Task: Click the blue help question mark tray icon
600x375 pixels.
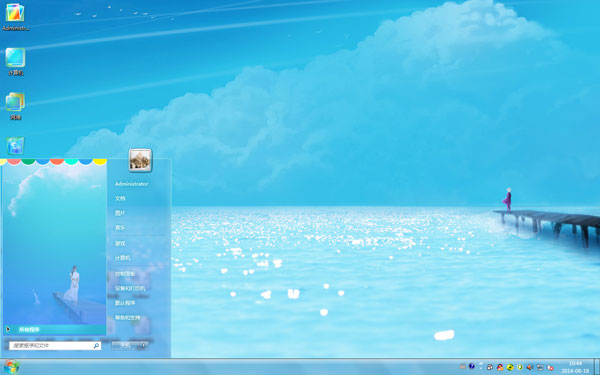Action: click(471, 366)
